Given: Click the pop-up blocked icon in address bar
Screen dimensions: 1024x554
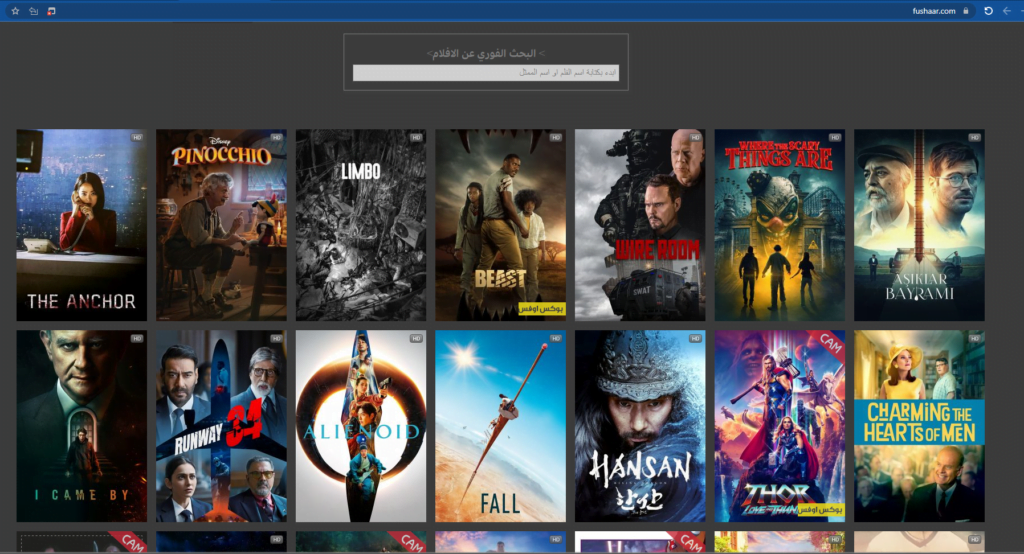Looking at the screenshot, I should point(51,11).
